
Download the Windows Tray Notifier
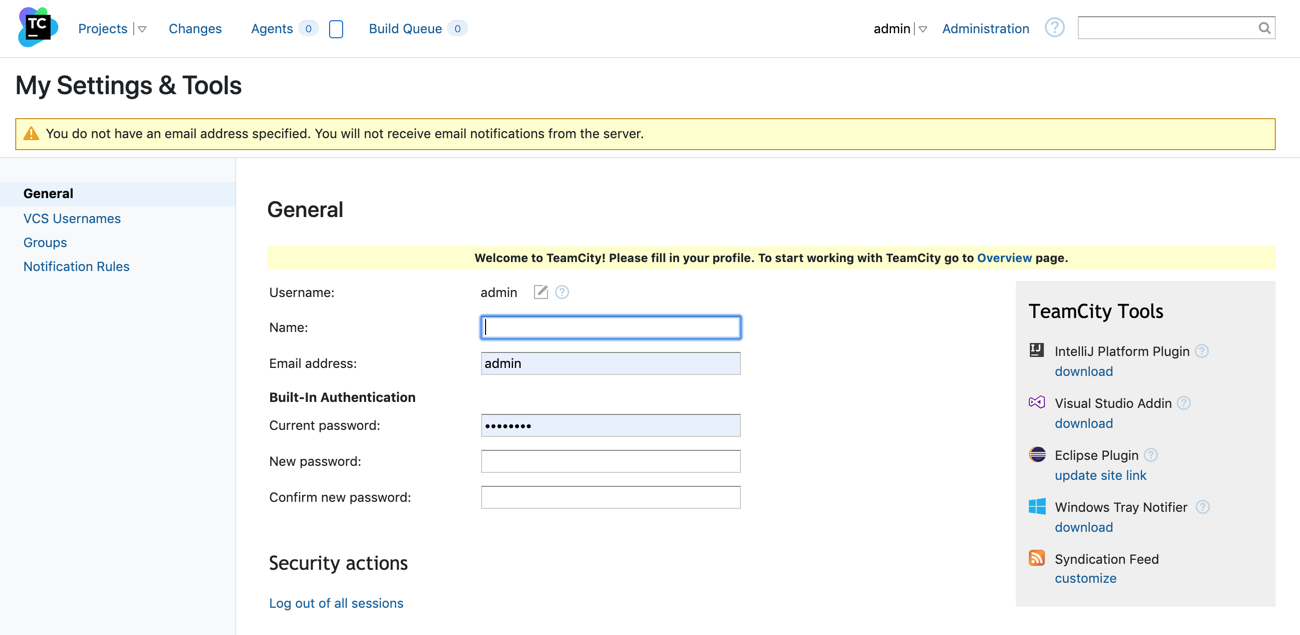[x=1084, y=527]
